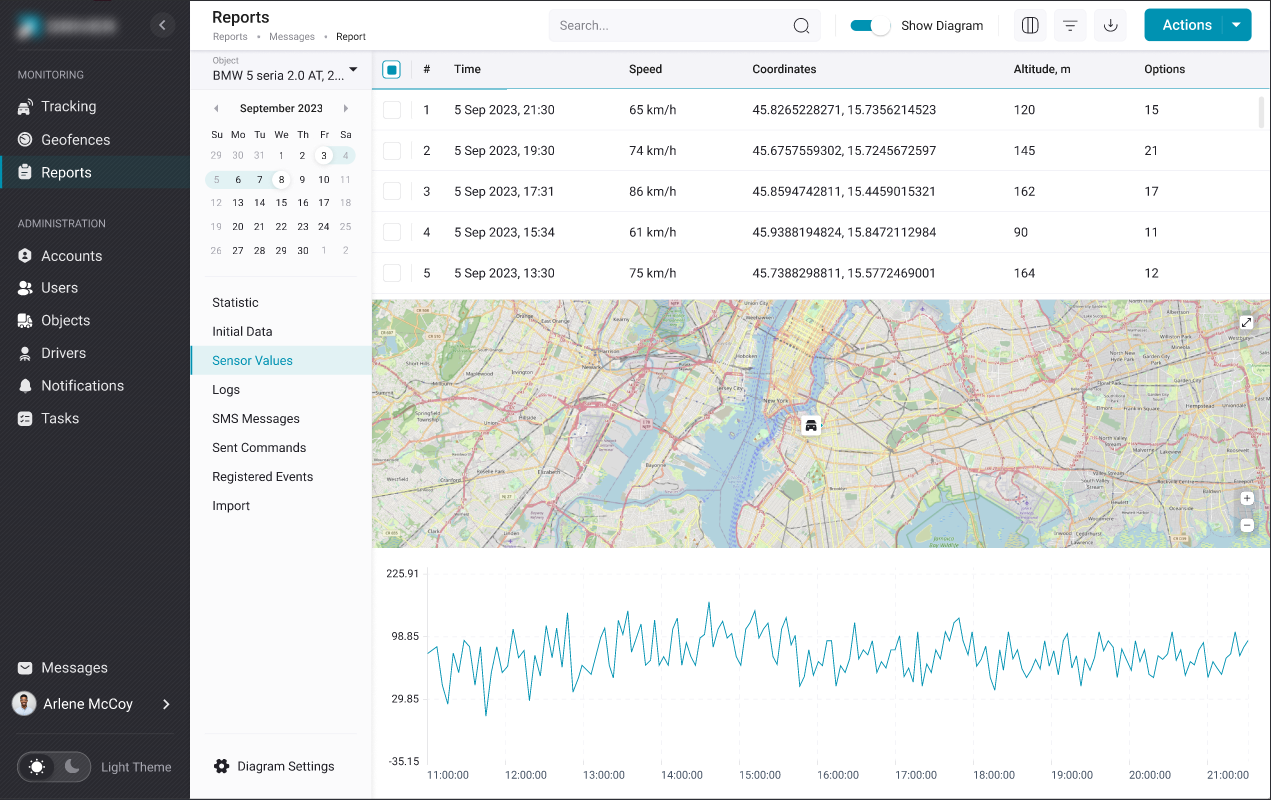
Task: Open the filter icon in top toolbar
Action: pos(1070,26)
